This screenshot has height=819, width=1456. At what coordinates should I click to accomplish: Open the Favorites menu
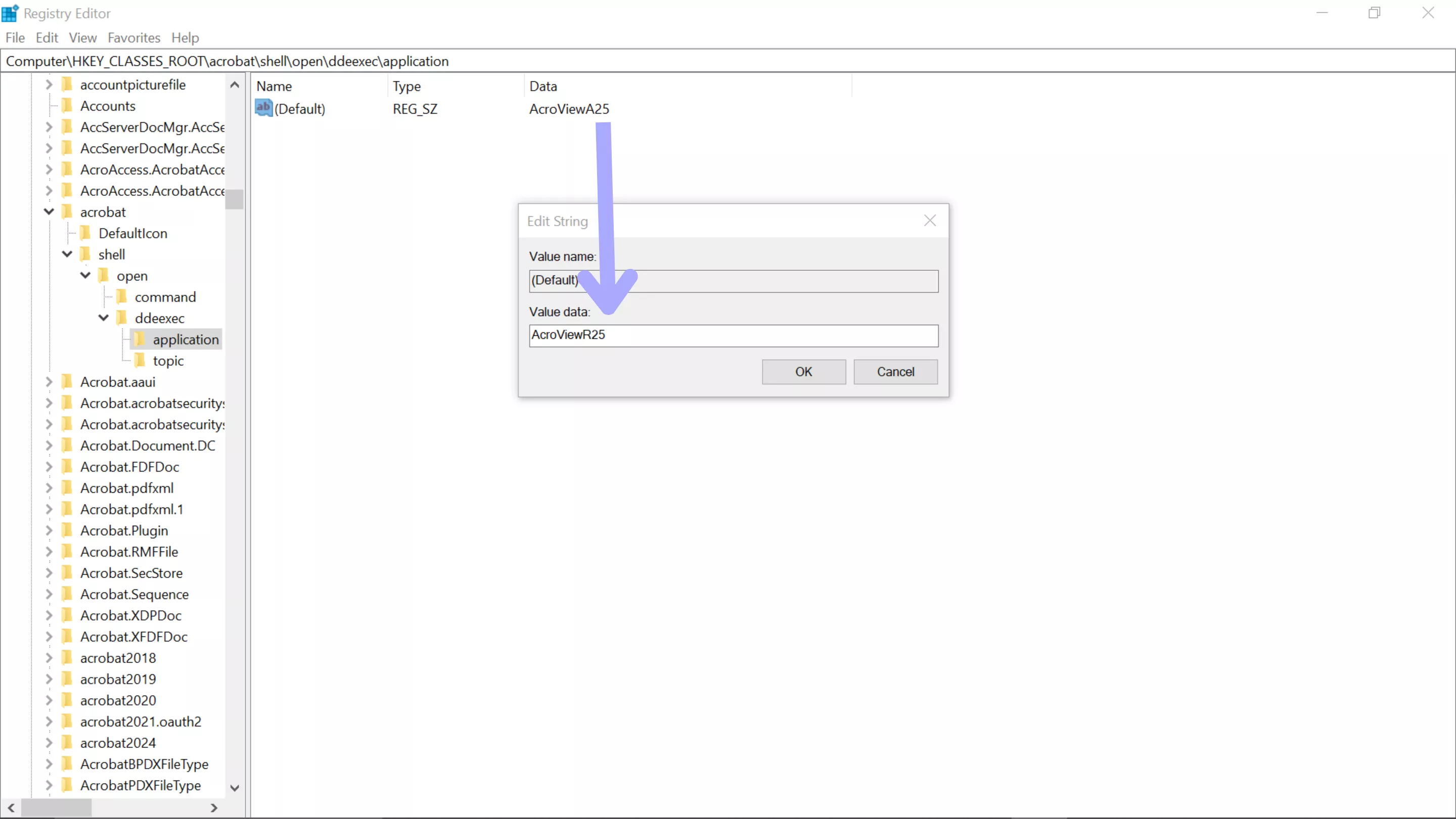[133, 37]
